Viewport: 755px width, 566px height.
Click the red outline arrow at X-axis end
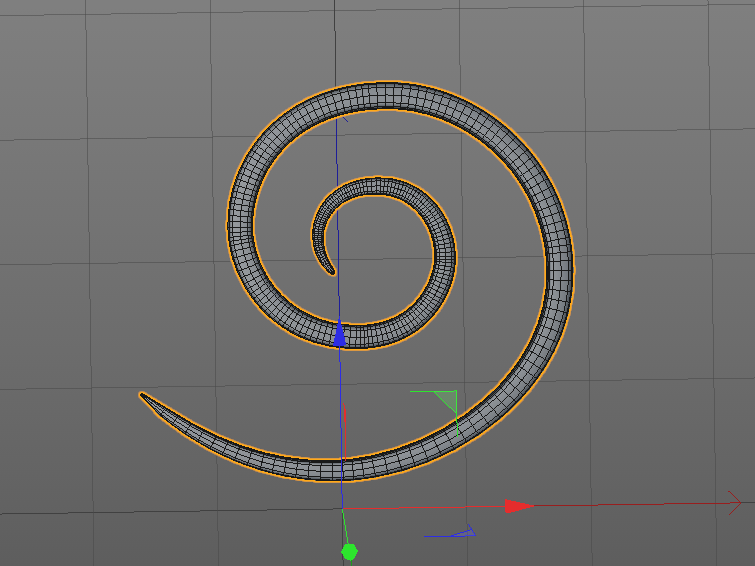(735, 503)
